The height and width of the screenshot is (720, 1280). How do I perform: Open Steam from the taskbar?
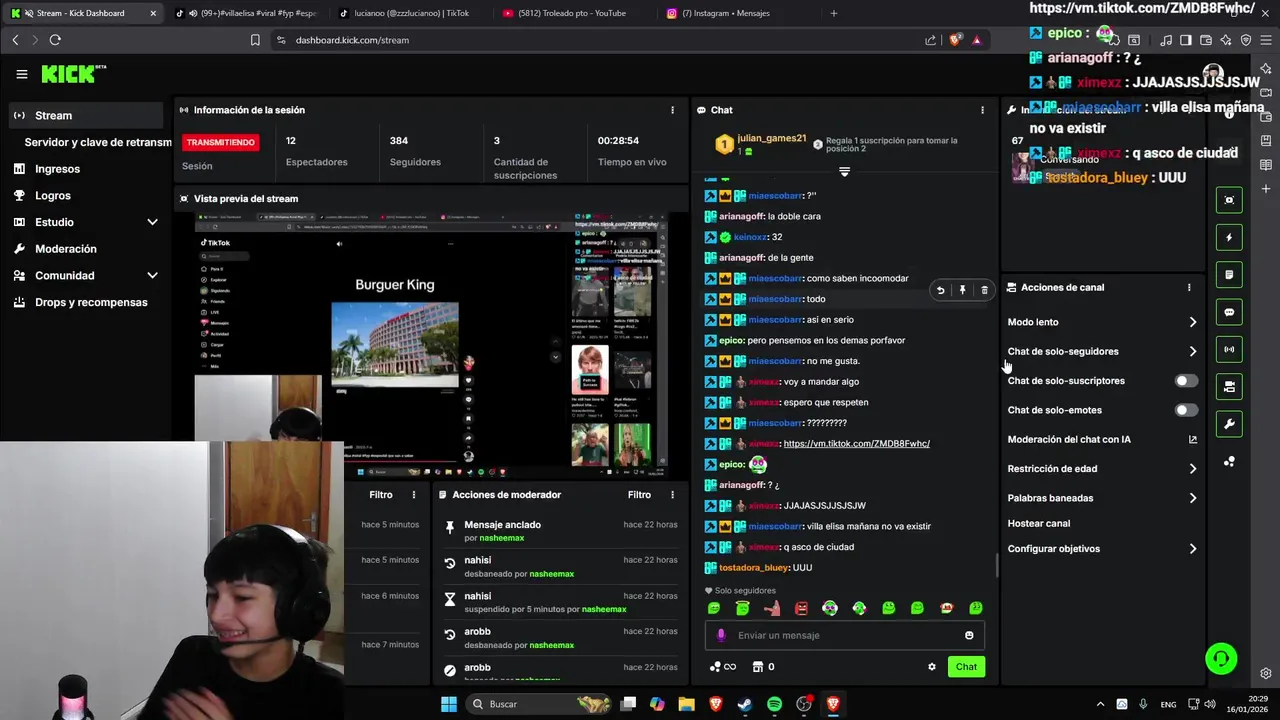coord(745,704)
